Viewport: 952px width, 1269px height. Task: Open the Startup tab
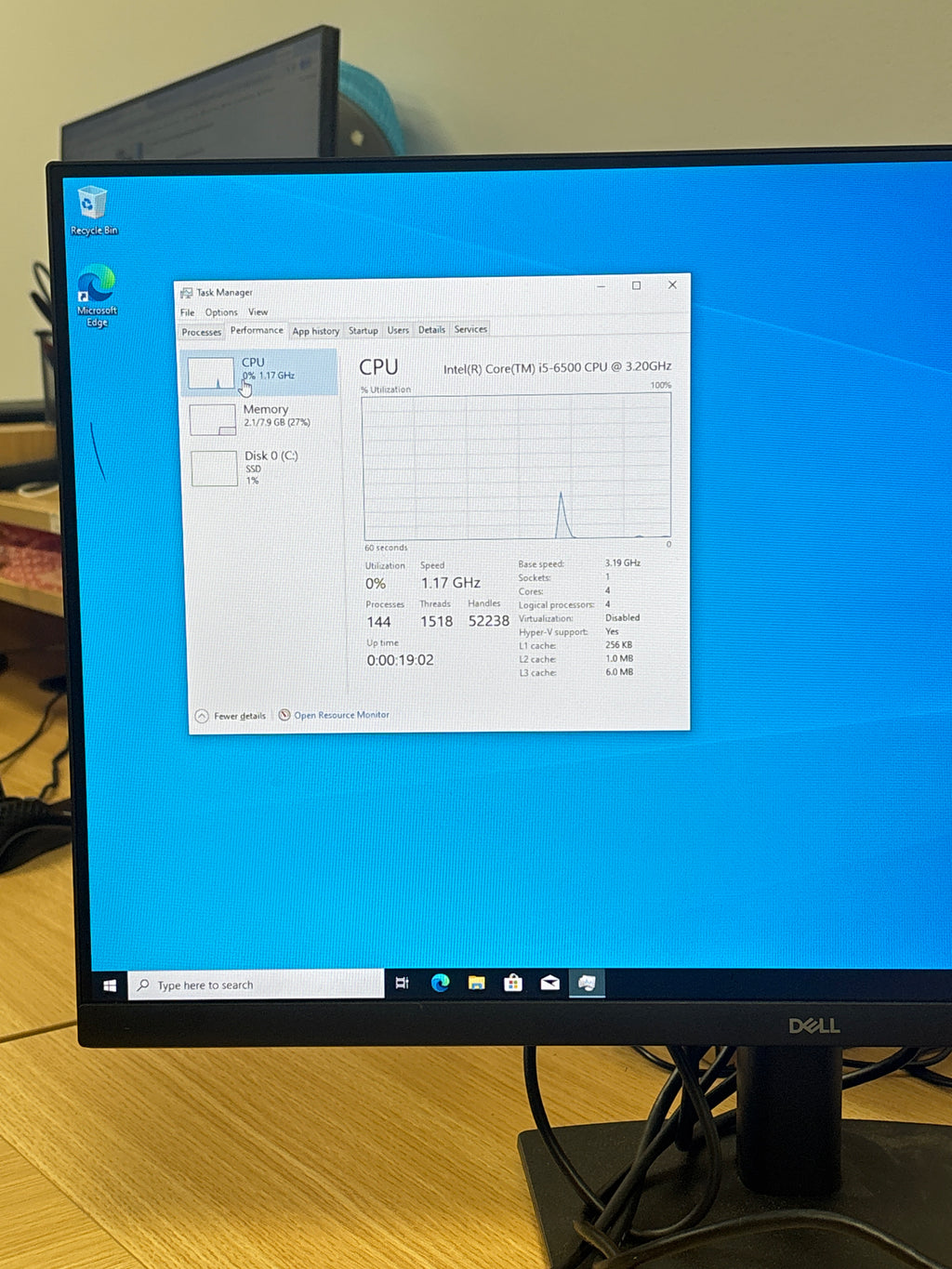click(x=363, y=330)
